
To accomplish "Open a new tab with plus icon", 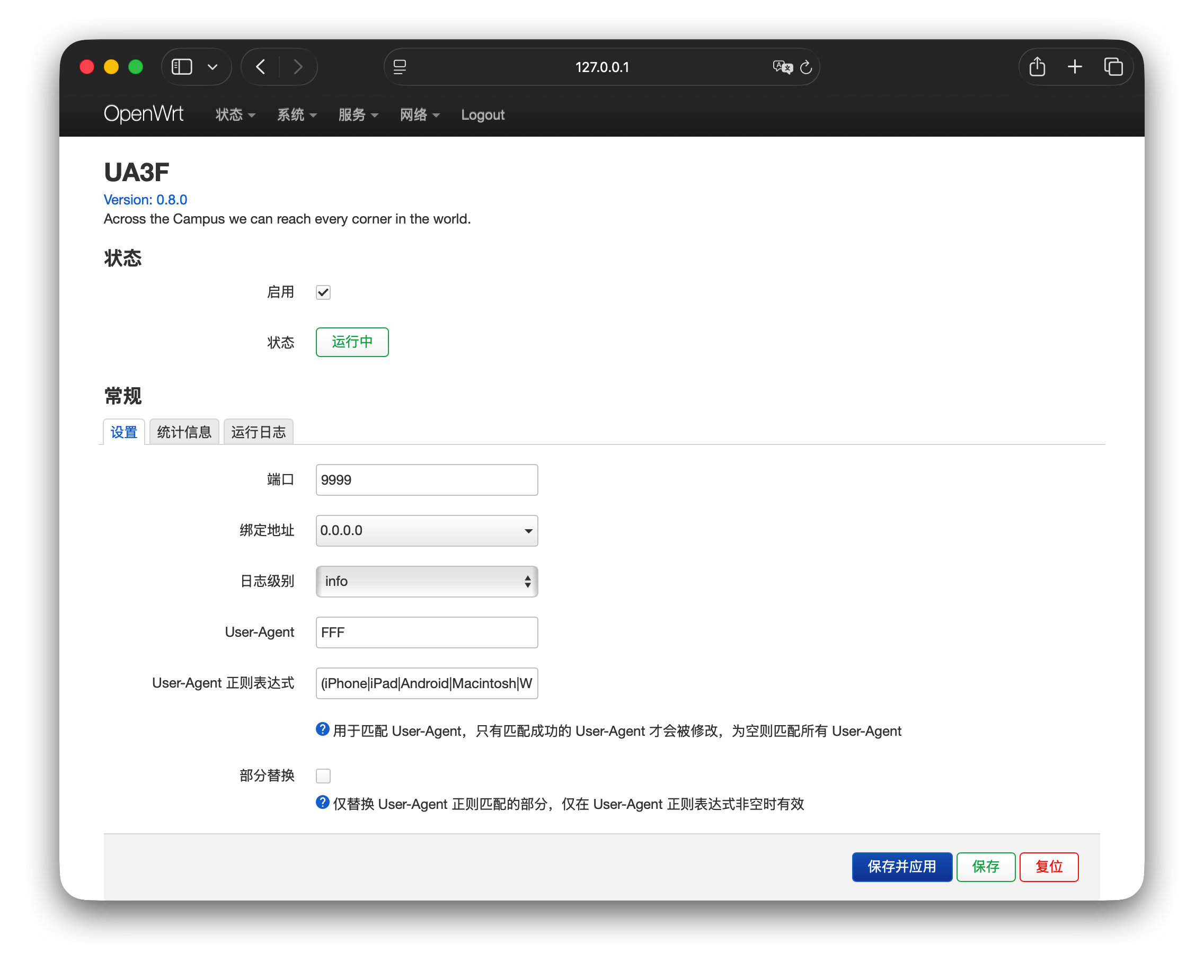I will pos(1075,67).
